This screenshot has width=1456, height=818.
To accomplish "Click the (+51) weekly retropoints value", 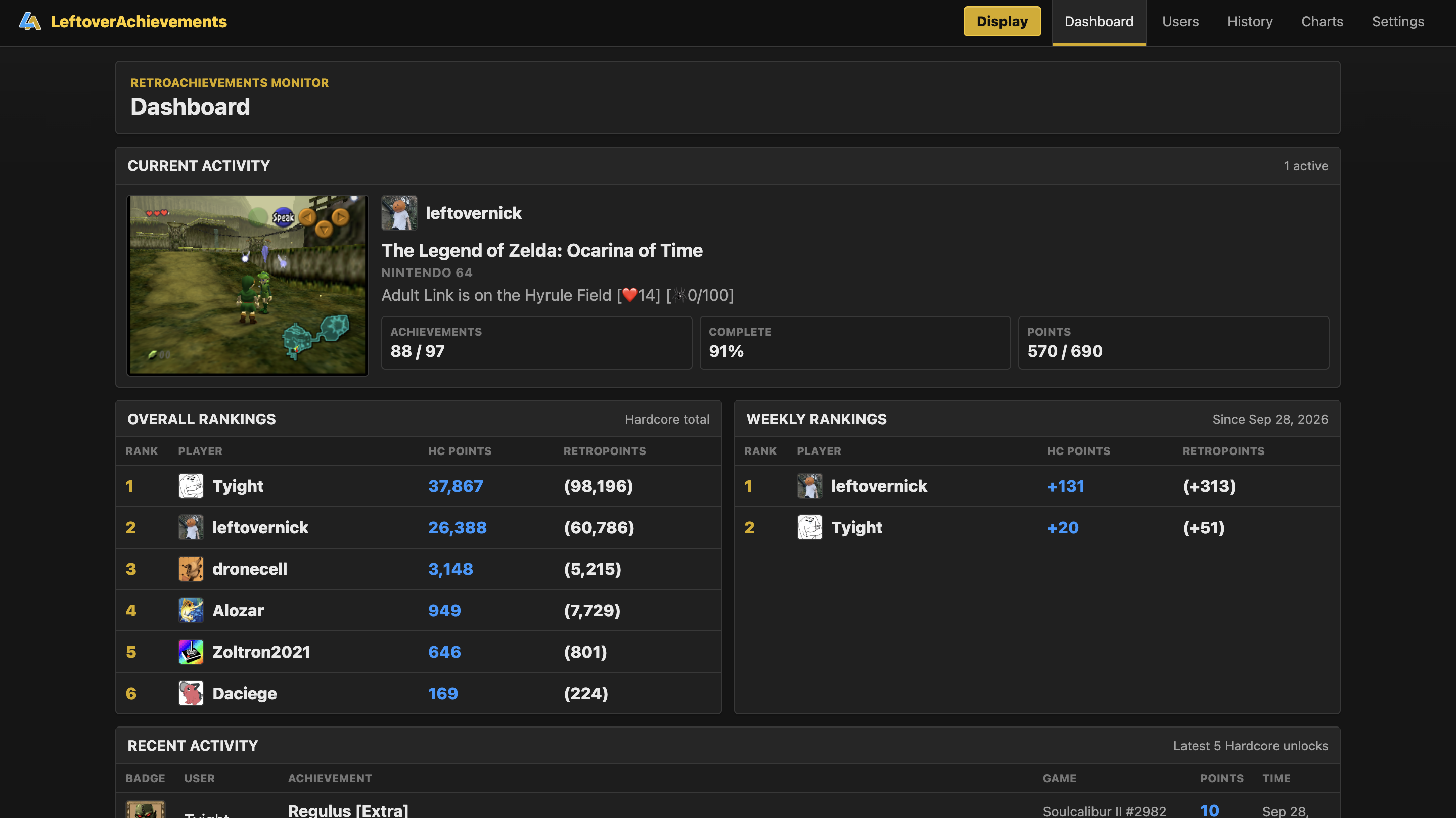I will pos(1203,527).
